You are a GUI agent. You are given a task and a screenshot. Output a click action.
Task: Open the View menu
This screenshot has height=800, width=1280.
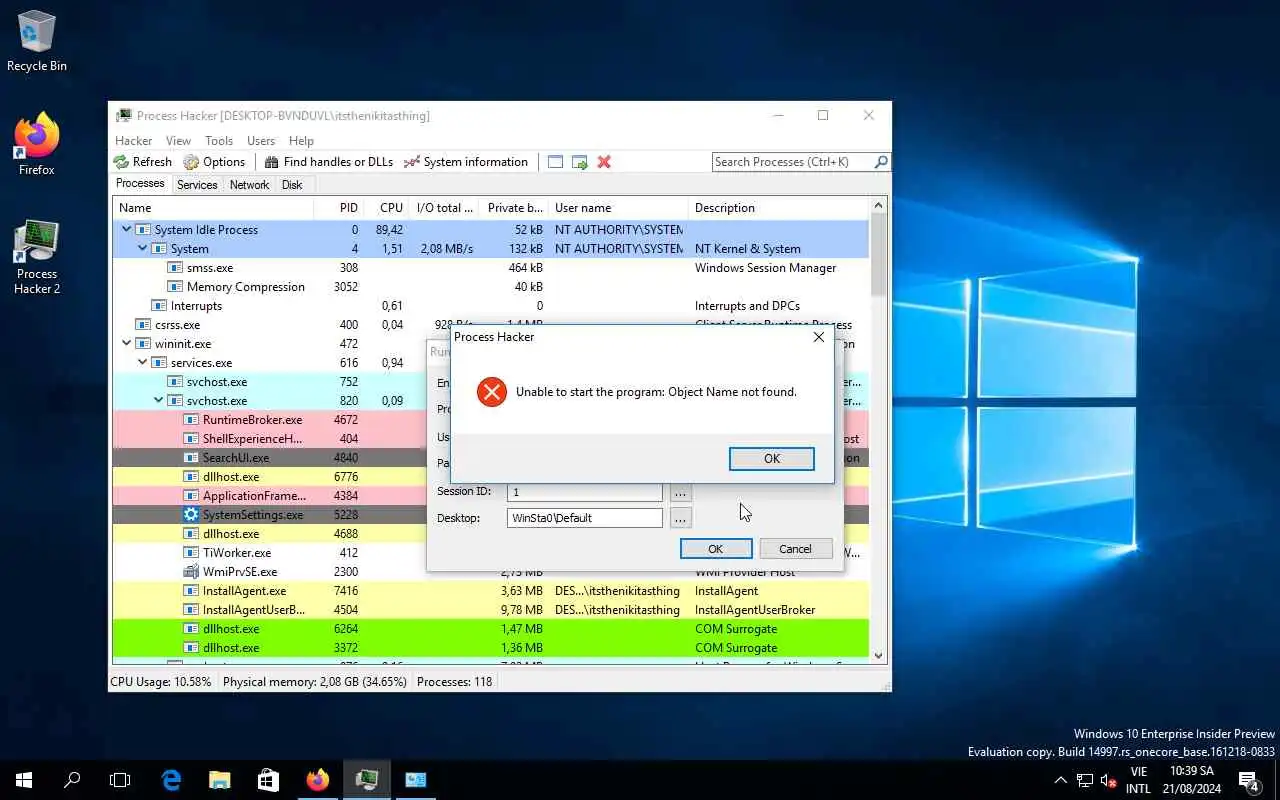178,141
